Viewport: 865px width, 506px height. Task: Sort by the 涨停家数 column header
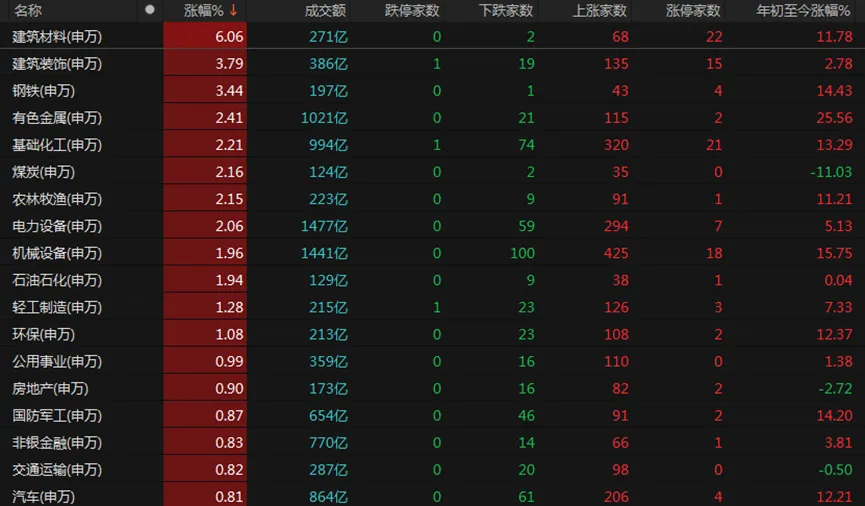point(693,10)
